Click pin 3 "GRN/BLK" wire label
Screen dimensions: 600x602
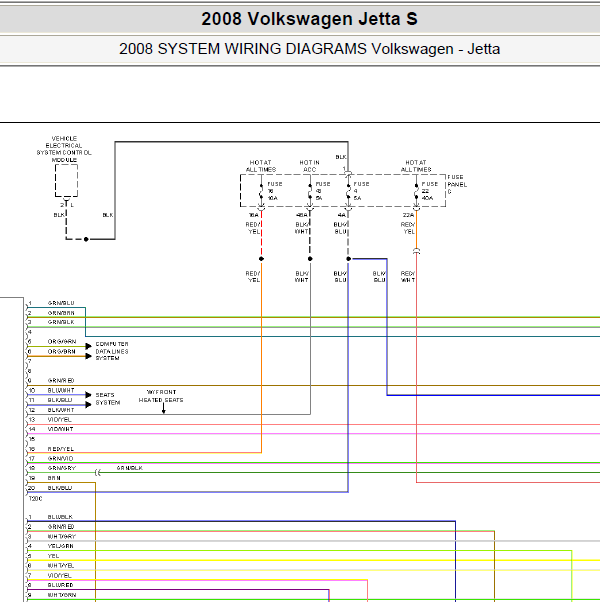pyautogui.click(x=61, y=322)
